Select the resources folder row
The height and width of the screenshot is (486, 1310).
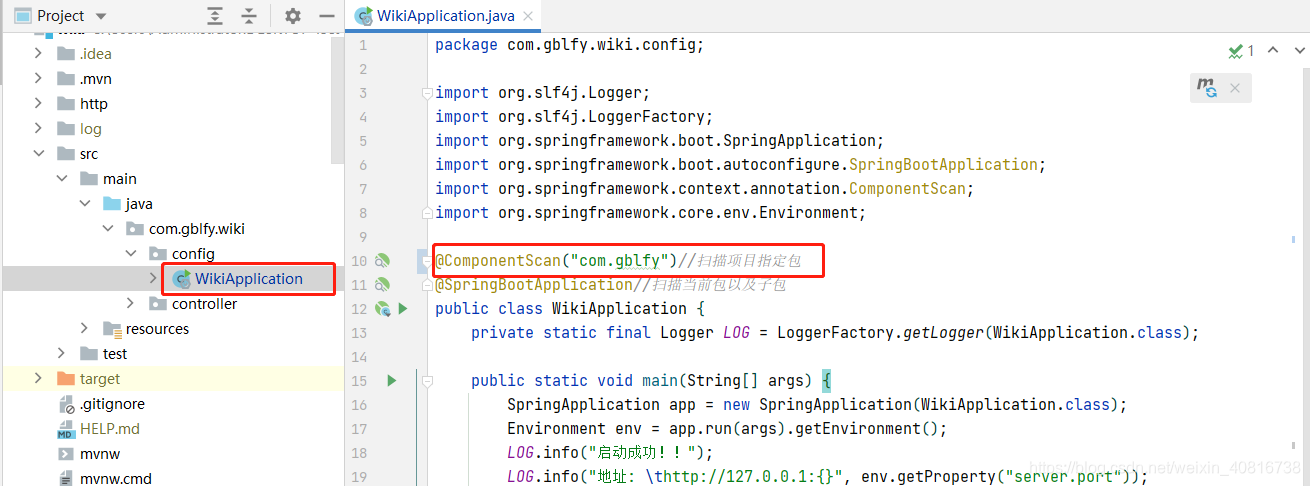point(172,329)
